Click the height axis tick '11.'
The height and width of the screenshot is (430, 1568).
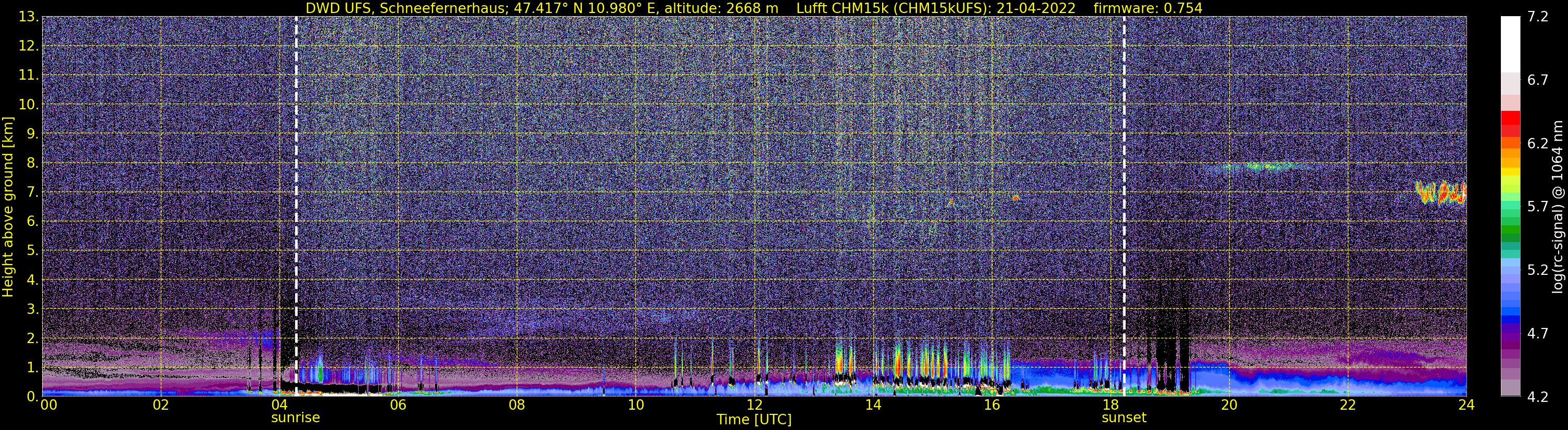point(29,75)
